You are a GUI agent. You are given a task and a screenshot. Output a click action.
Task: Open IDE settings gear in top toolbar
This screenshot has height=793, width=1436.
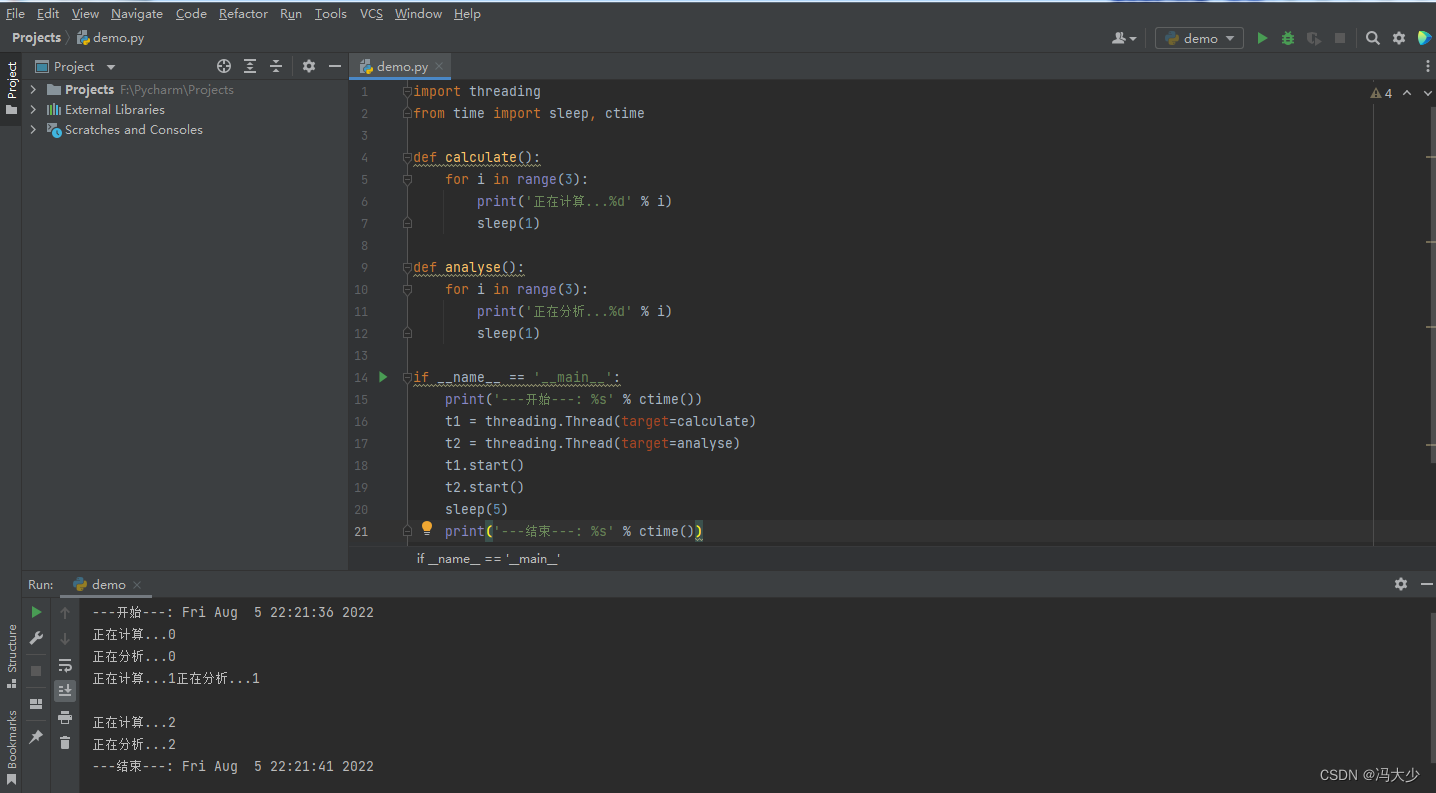click(1399, 38)
